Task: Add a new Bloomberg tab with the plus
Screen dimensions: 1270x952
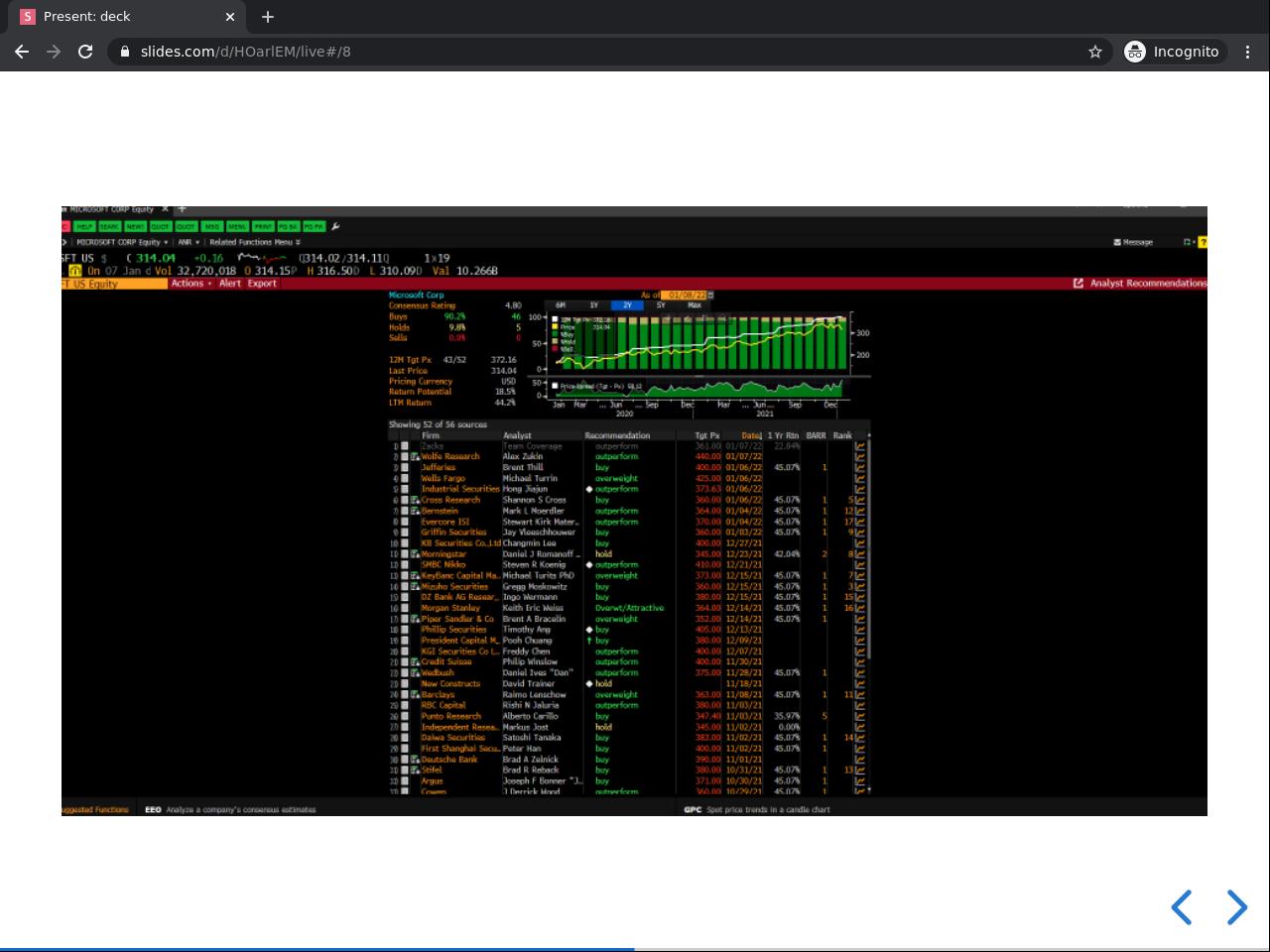Action: pyautogui.click(x=182, y=209)
